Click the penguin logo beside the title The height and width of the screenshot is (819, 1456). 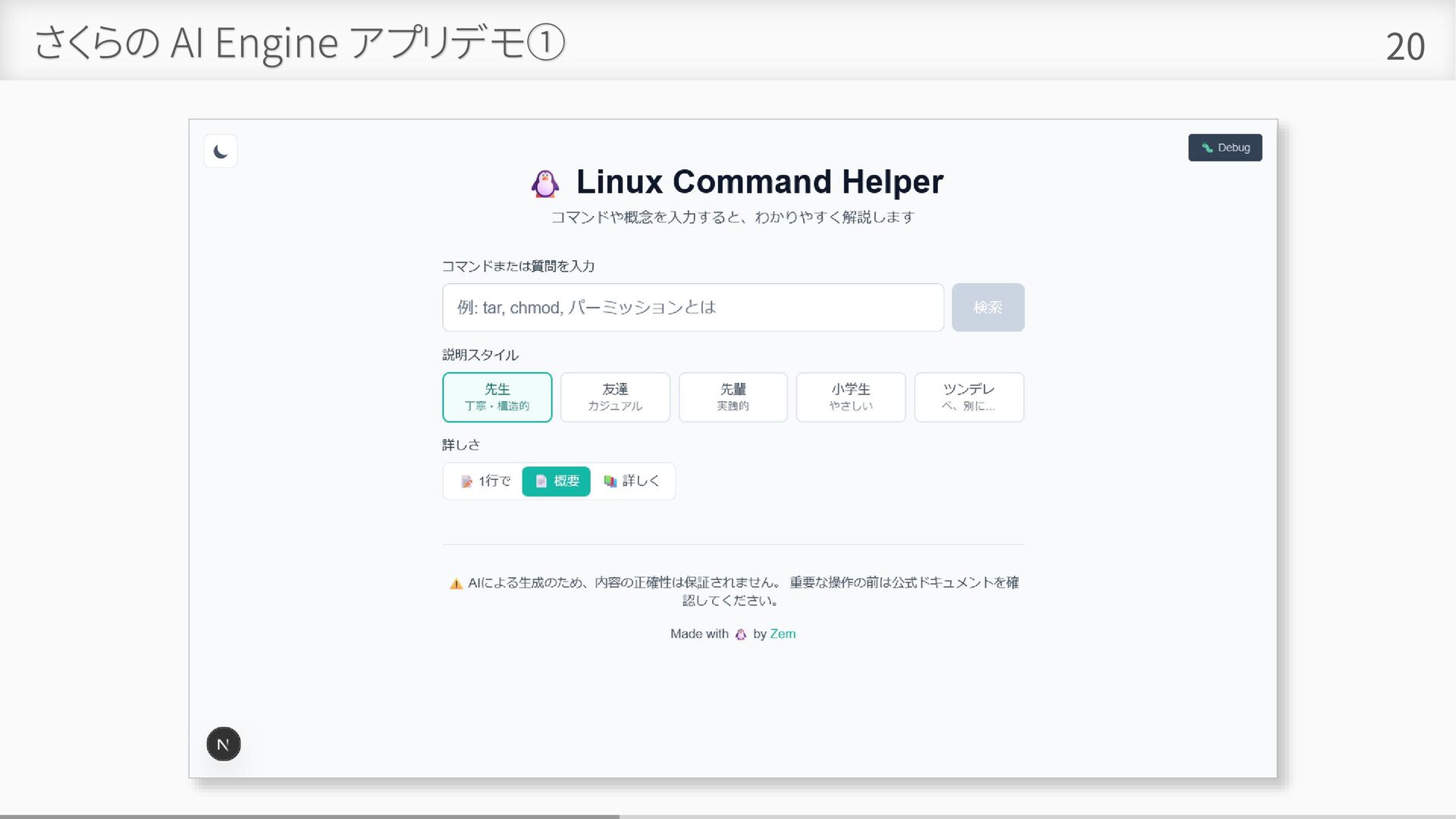coord(545,184)
